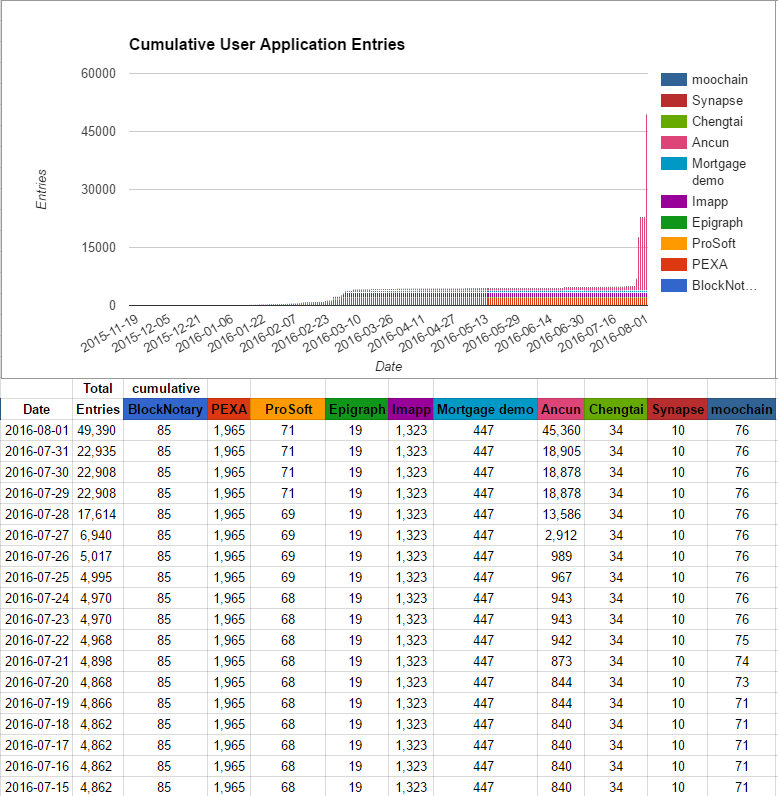Image resolution: width=778 pixels, height=796 pixels.
Task: Click moochain cell 73
Action: 741,682
